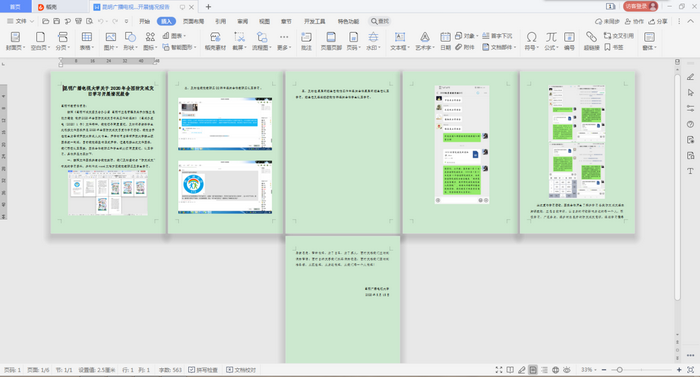
Task: Toggle outline view in status bar
Action: coord(544,370)
